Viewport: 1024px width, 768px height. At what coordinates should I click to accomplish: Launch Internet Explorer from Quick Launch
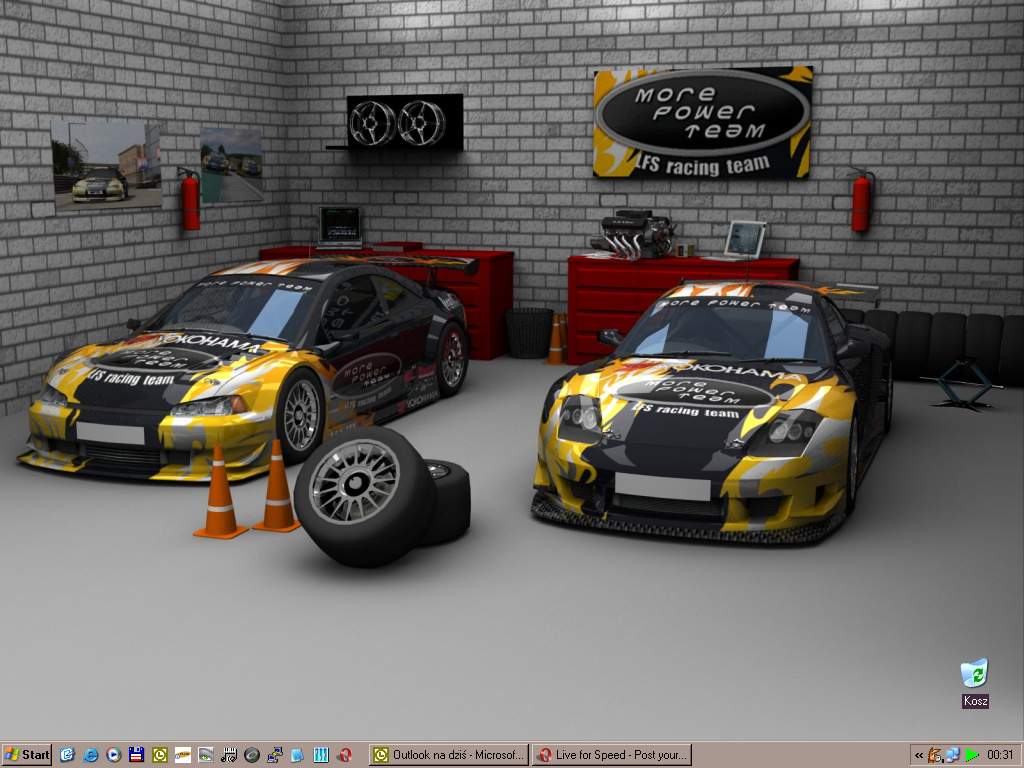[91, 755]
